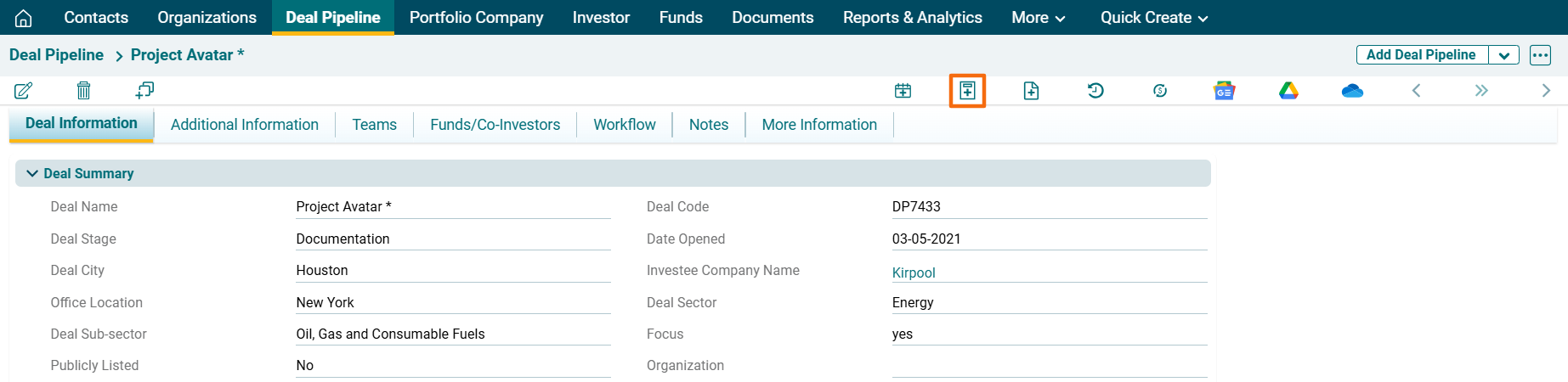Open the OneDrive cloud icon
Viewport: 1568px width, 382px height.
1352,91
